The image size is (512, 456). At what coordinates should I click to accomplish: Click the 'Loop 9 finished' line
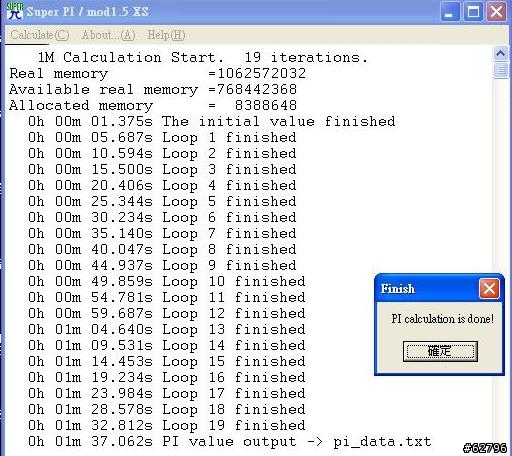(162, 266)
